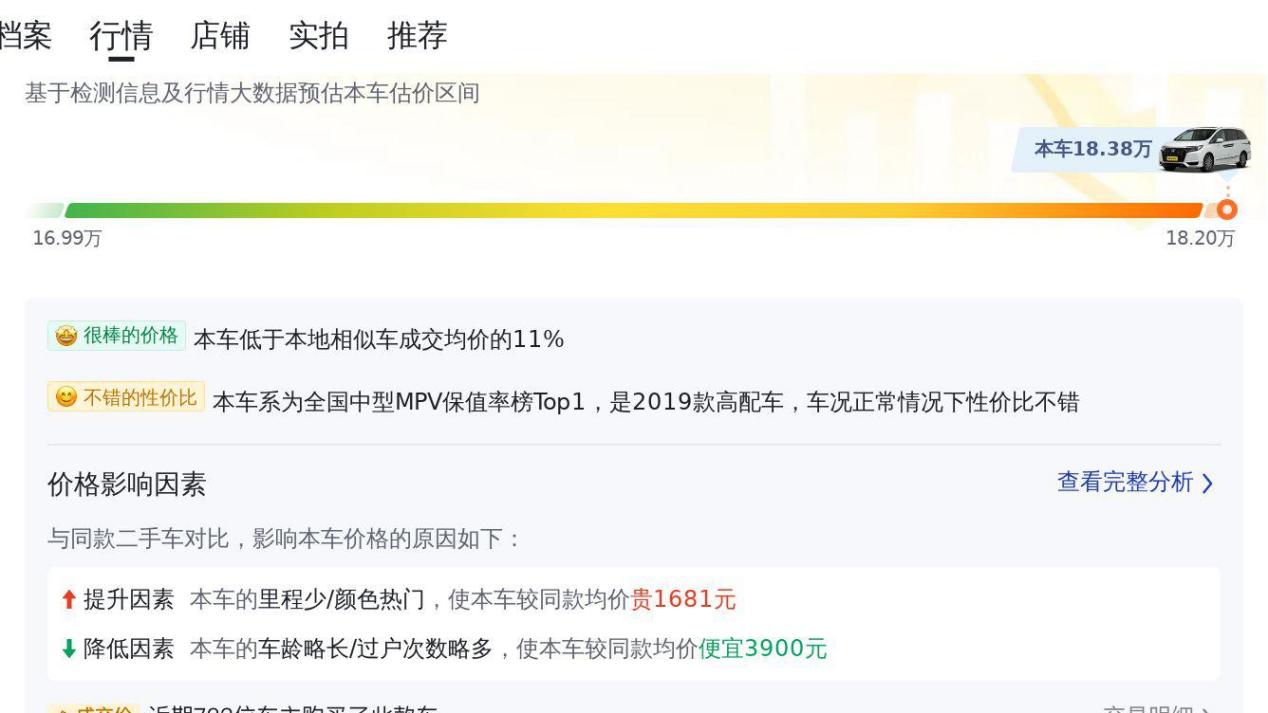Click the green 便宜3900元 price text
The image size is (1268, 713).
tap(763, 649)
